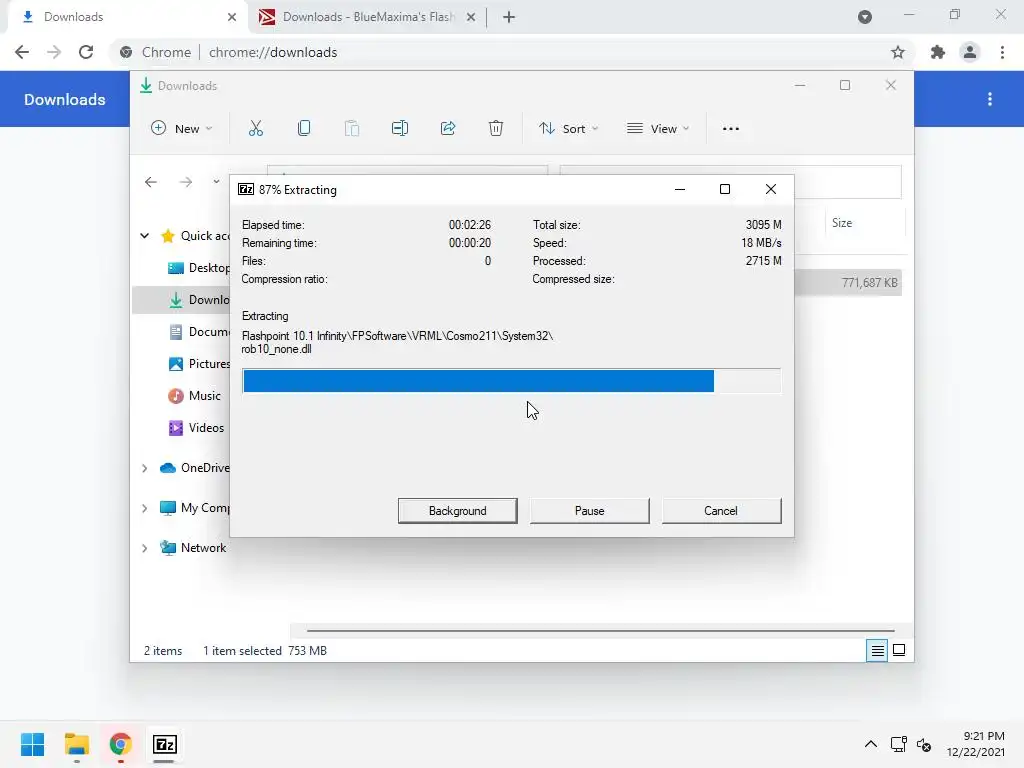The height and width of the screenshot is (768, 1024).
Task: Collapse the Quick access tree node
Action: [x=145, y=236]
